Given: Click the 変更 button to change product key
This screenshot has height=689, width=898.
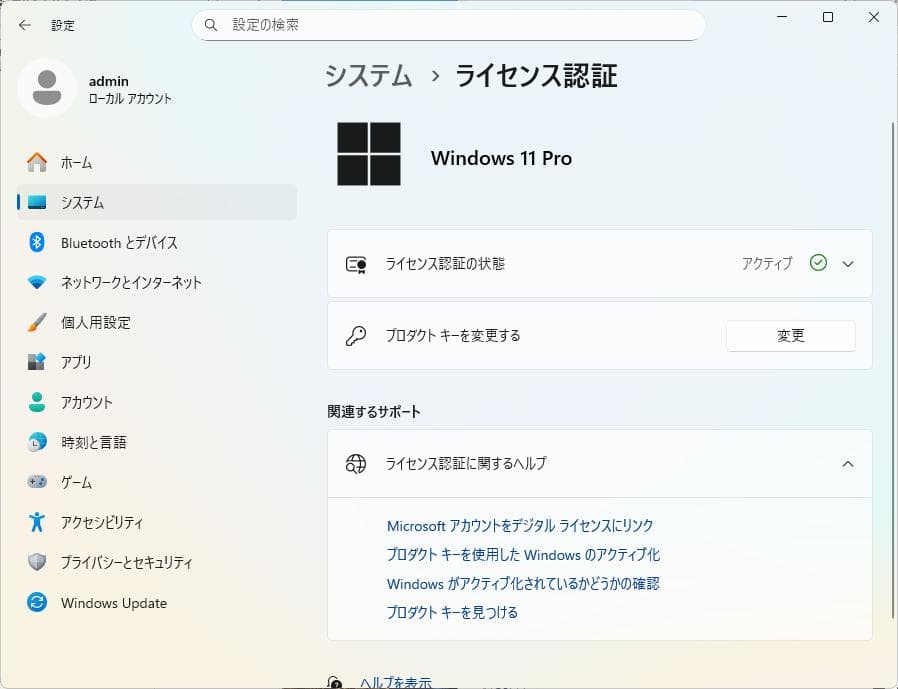Looking at the screenshot, I should point(790,336).
